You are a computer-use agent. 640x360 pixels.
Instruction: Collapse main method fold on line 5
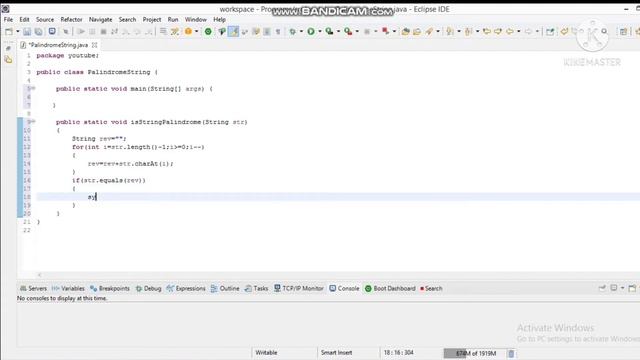pyautogui.click(x=33, y=88)
